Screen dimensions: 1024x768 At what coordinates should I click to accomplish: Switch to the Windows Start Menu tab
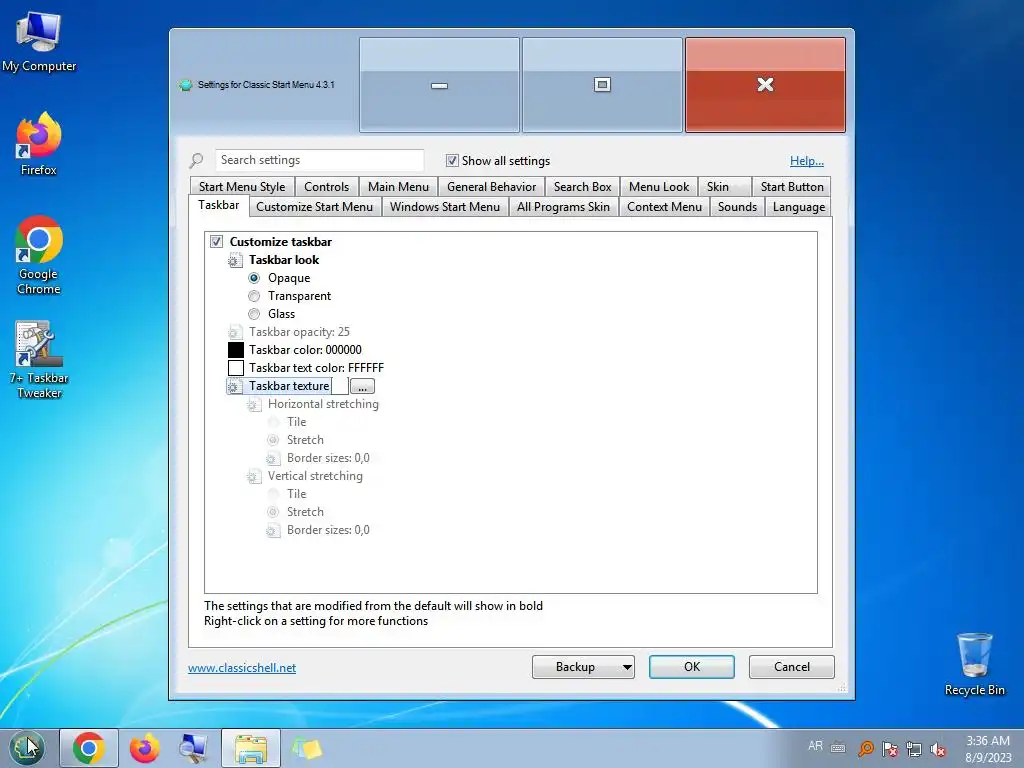pyautogui.click(x=445, y=207)
